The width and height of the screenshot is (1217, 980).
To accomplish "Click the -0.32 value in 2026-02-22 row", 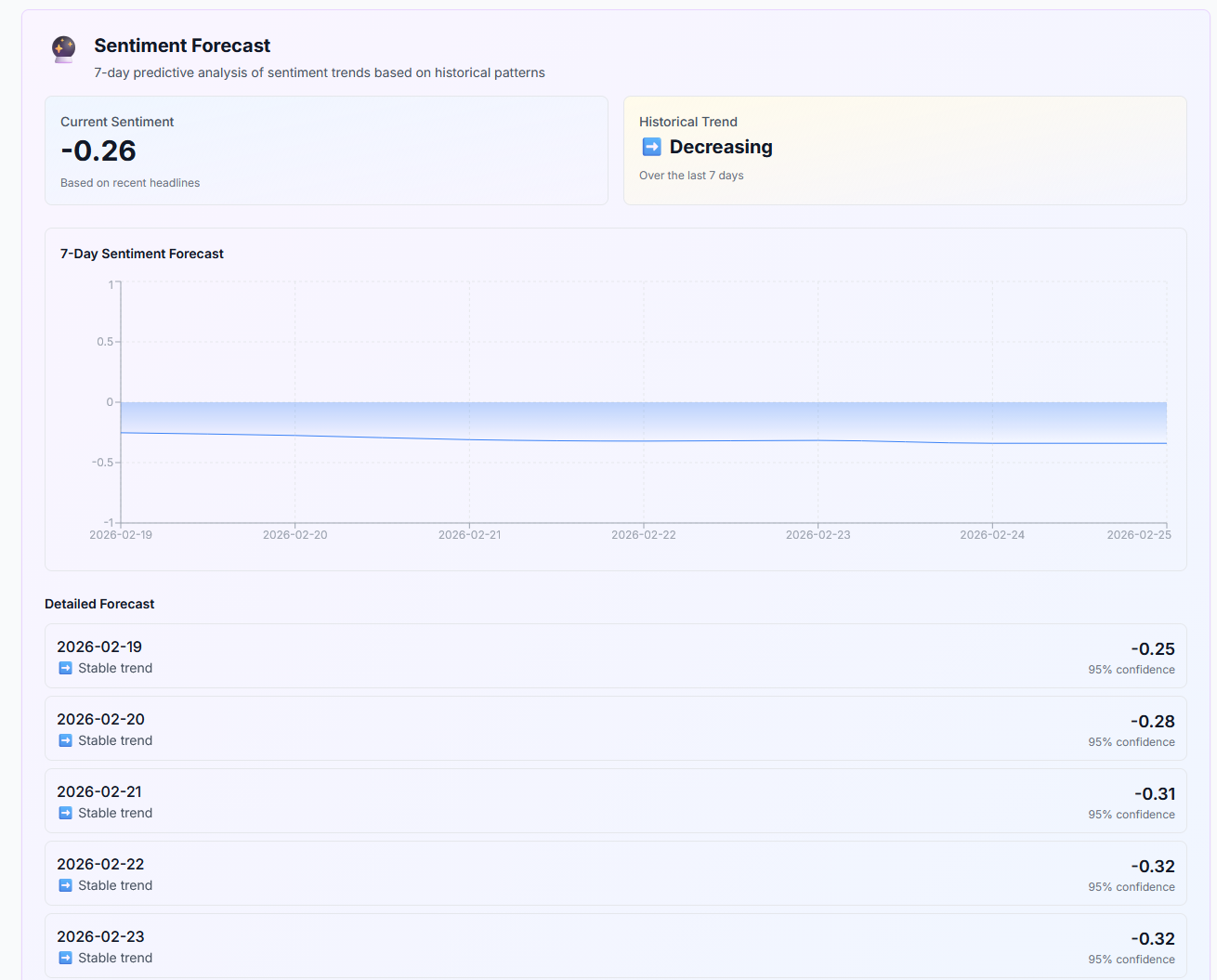I will click(1153, 867).
